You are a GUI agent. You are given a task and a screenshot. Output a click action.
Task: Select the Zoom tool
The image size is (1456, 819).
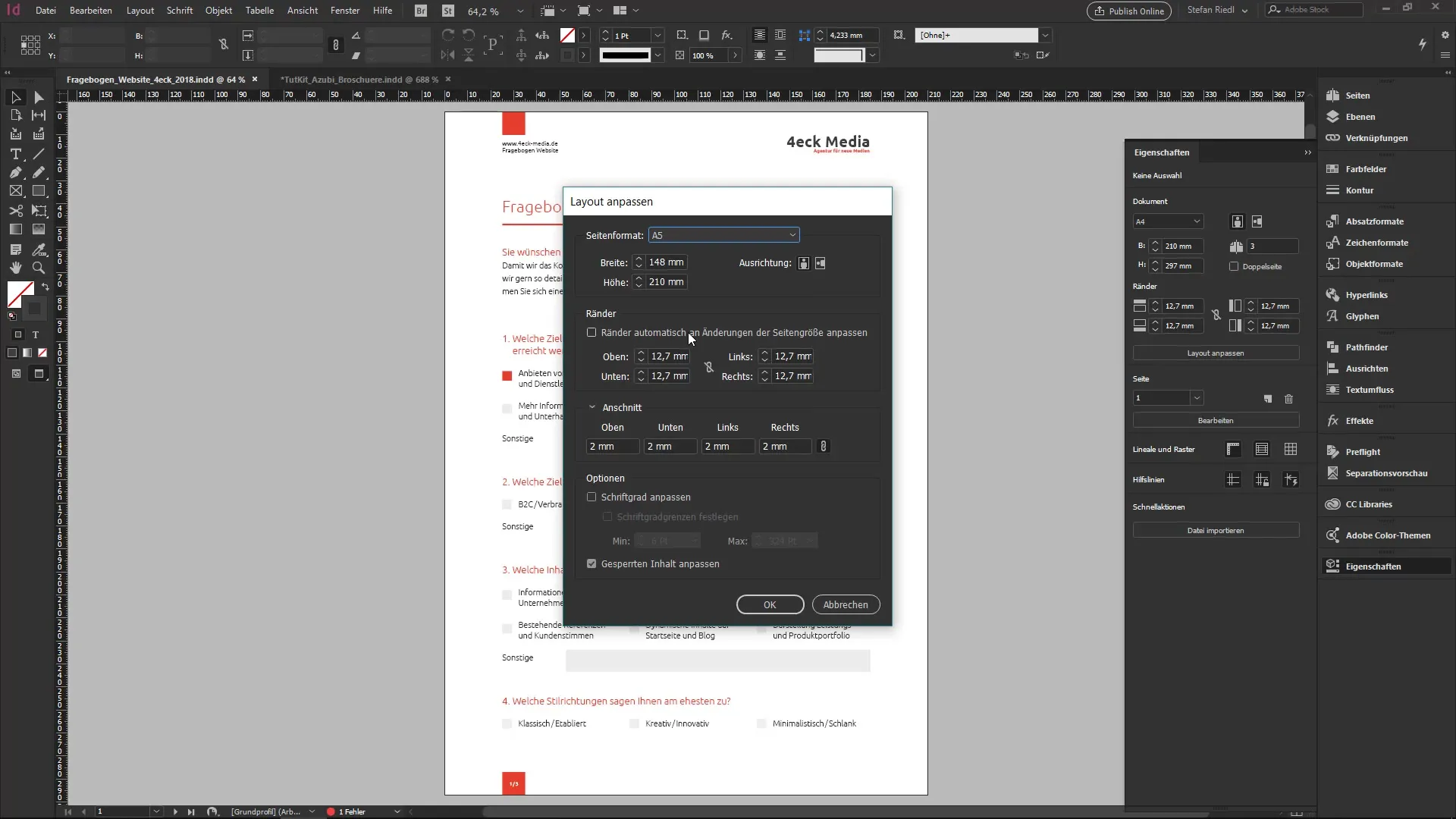[x=39, y=268]
